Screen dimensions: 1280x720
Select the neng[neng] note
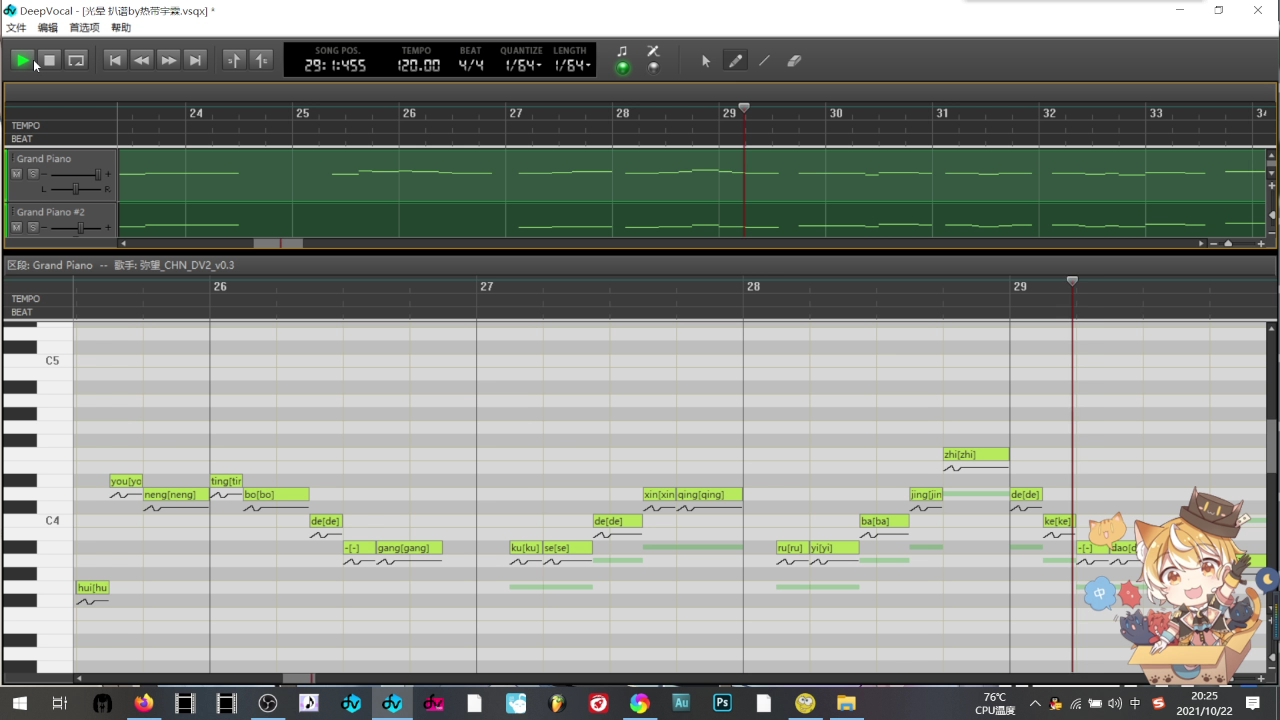coord(176,494)
